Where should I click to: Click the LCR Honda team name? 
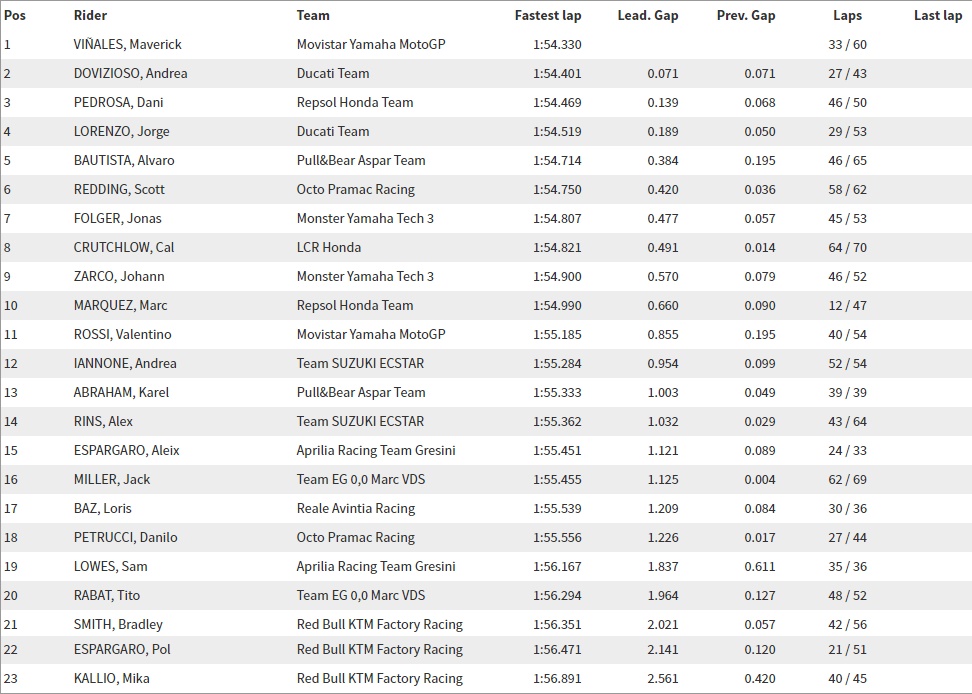click(329, 247)
